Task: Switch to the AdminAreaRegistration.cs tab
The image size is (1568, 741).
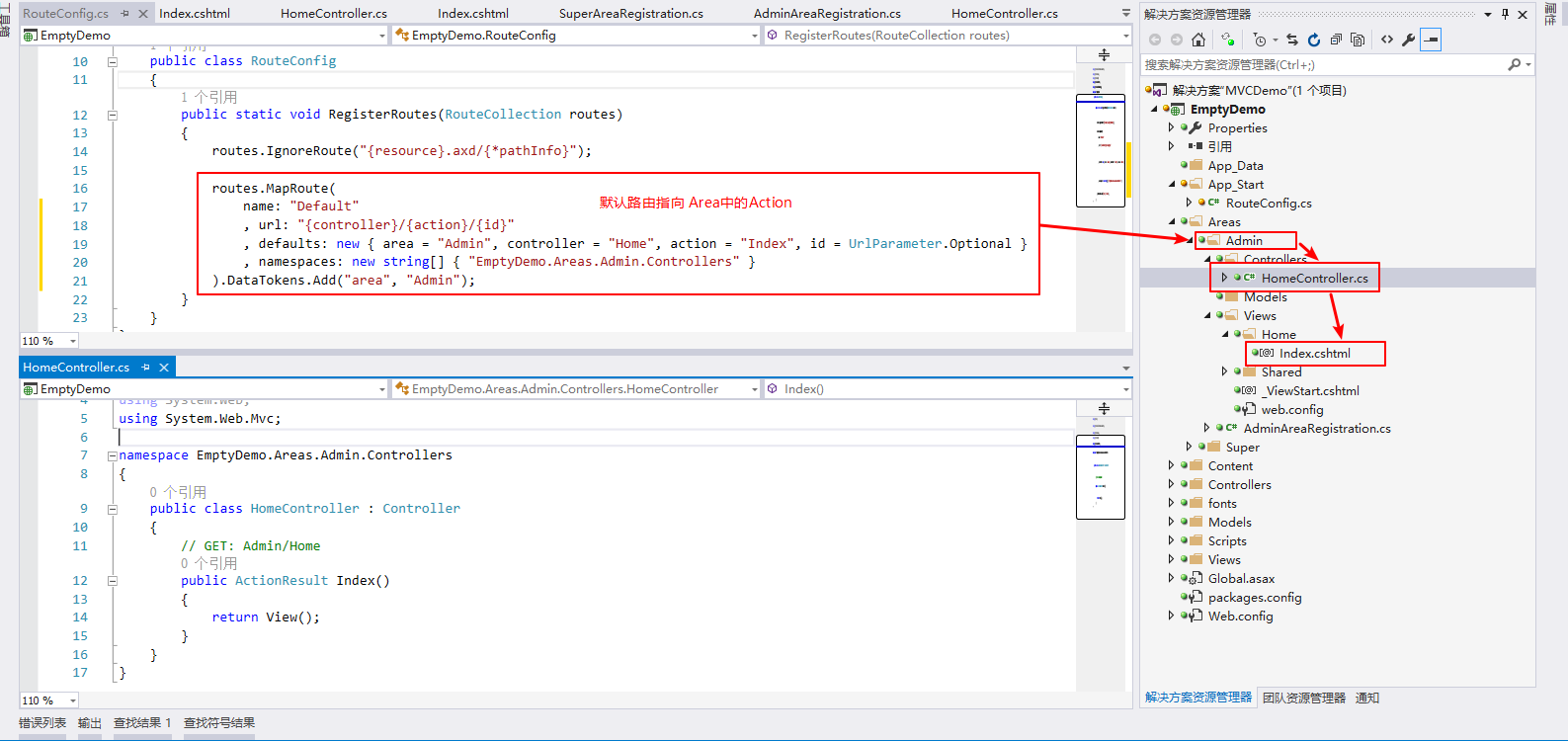Action: [x=826, y=14]
